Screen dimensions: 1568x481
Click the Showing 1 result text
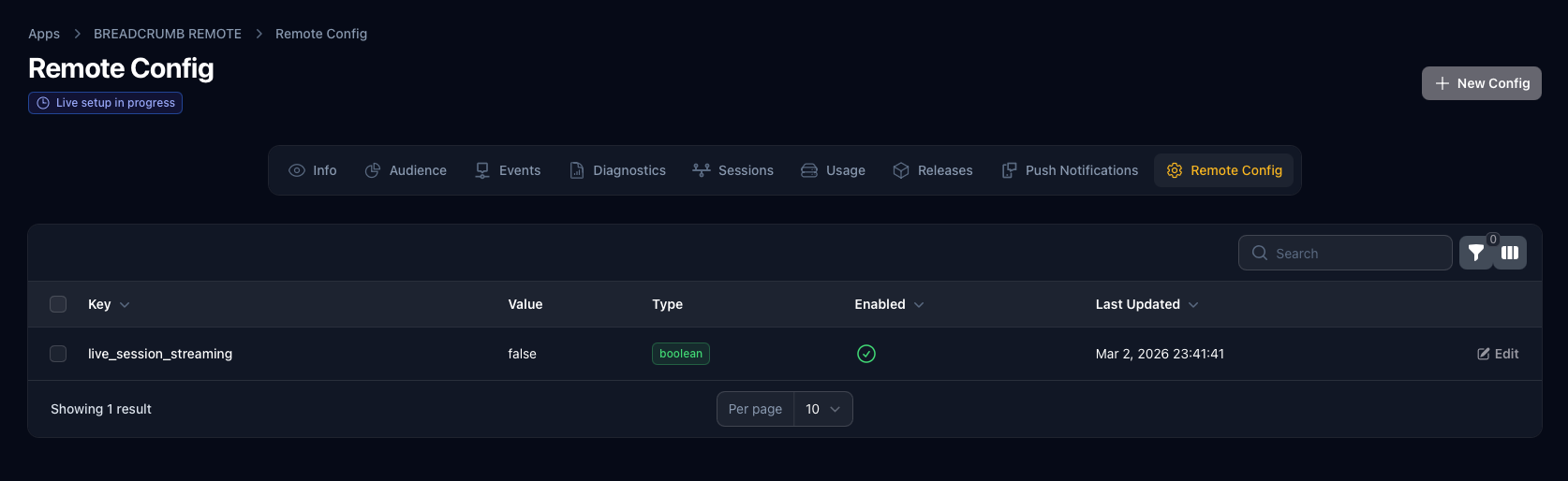tap(101, 409)
